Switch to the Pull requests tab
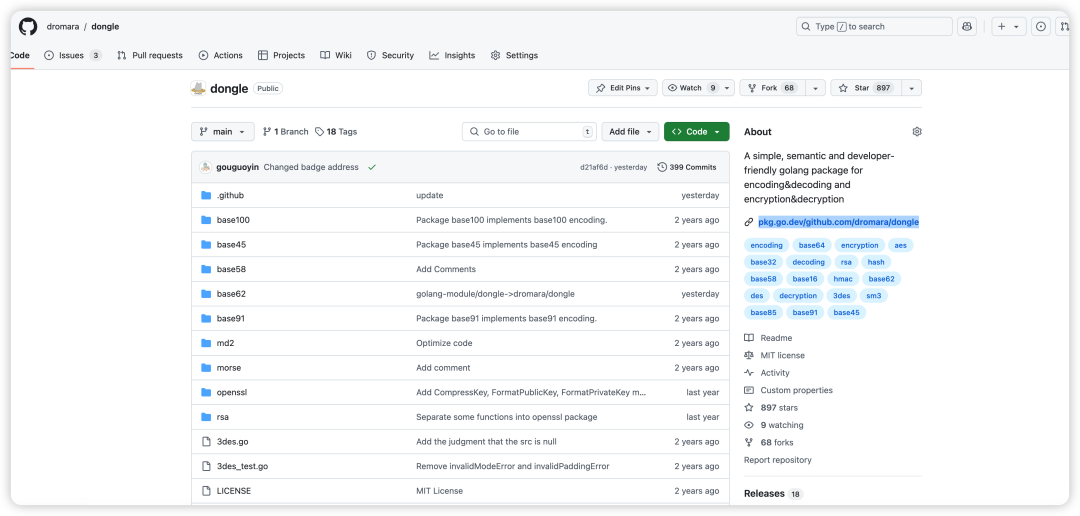This screenshot has height=516, width=1080. point(150,55)
